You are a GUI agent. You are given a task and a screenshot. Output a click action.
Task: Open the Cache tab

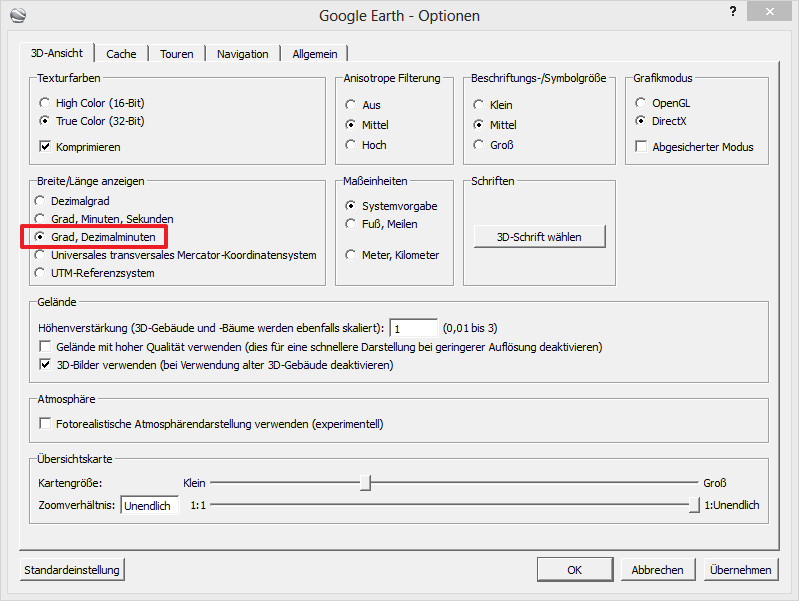tap(121, 54)
